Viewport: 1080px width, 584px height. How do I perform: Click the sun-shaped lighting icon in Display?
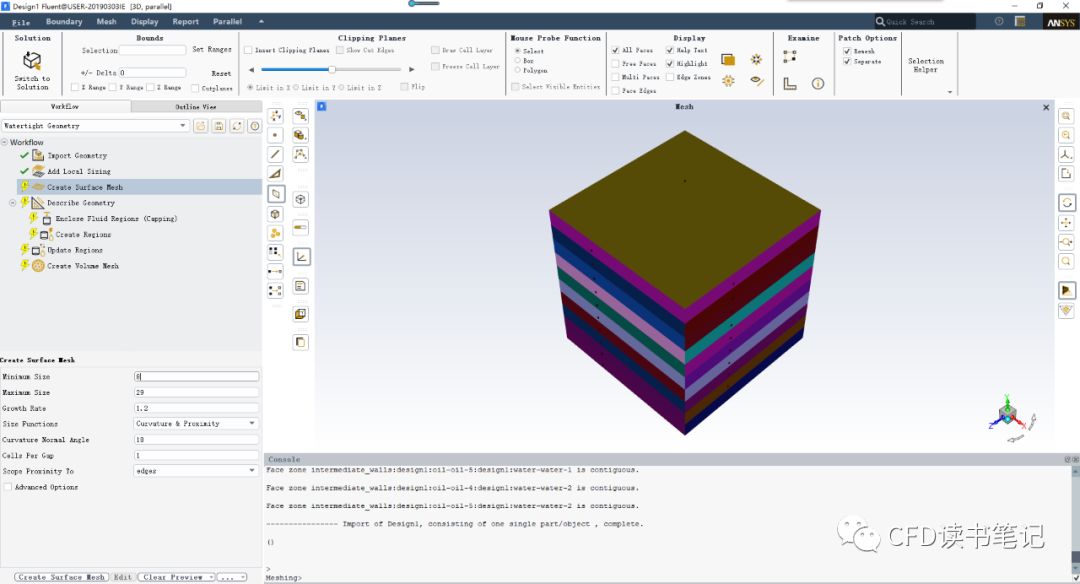point(728,81)
